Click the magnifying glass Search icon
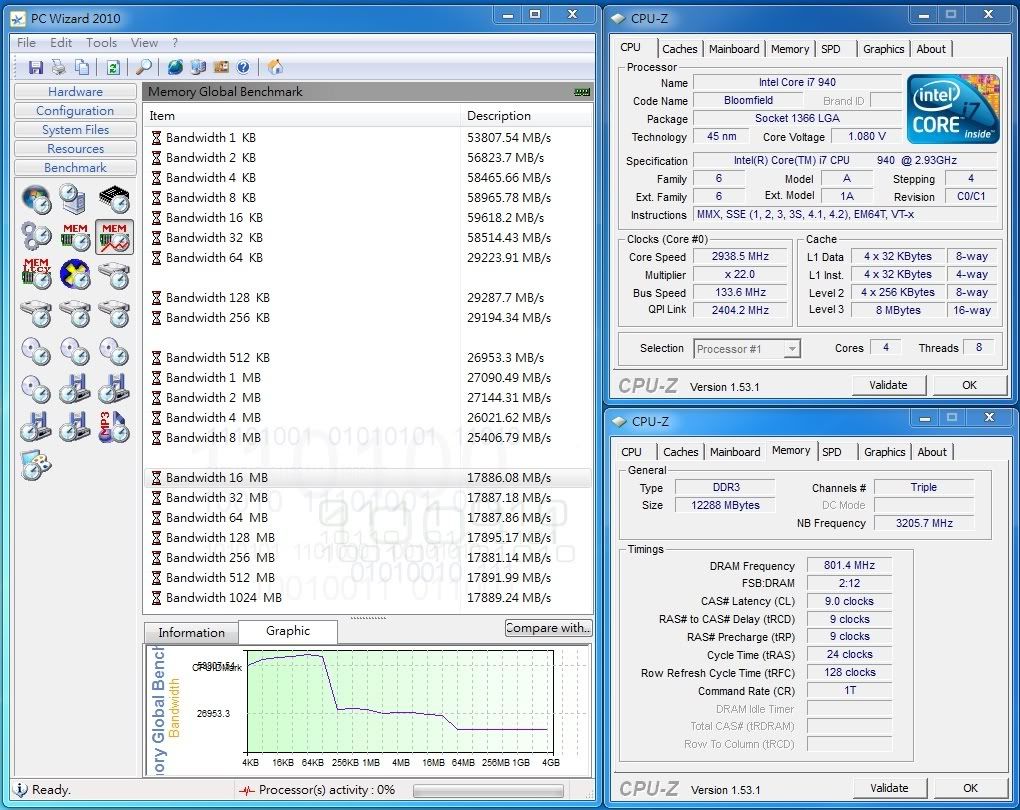This screenshot has width=1020, height=810. click(x=144, y=67)
